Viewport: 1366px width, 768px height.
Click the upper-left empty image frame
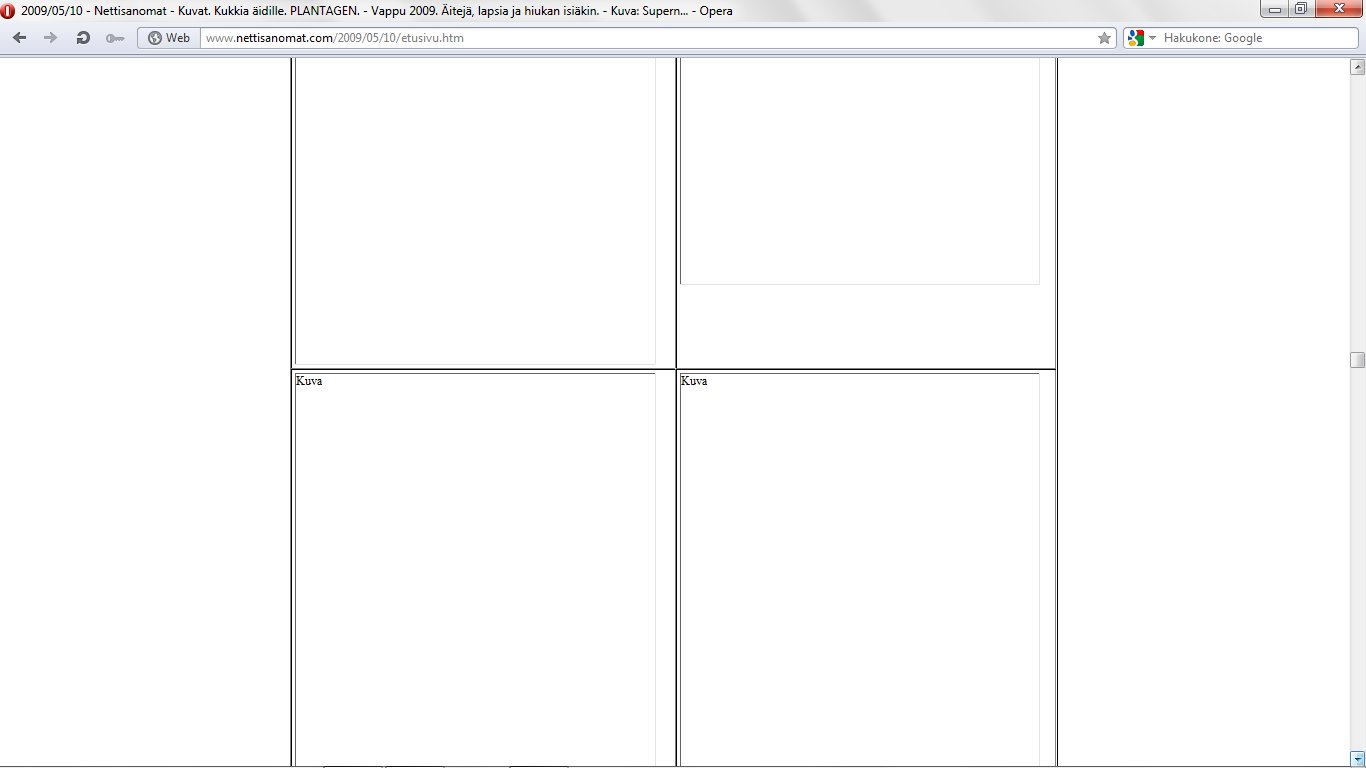pyautogui.click(x=475, y=210)
